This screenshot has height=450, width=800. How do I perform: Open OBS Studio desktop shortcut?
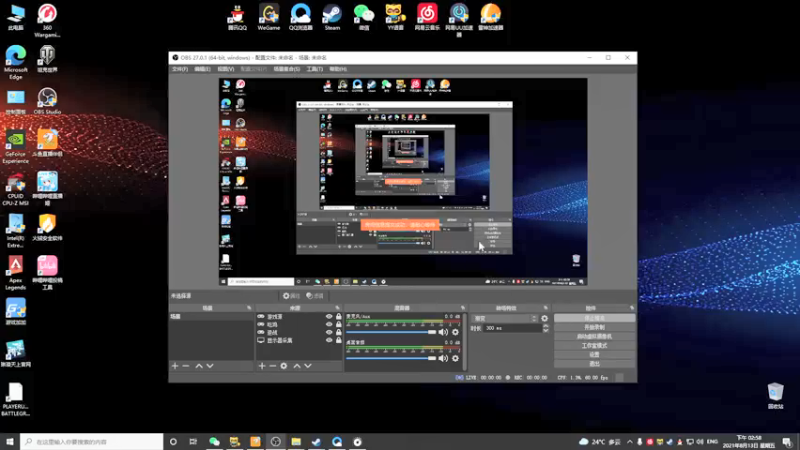(x=47, y=101)
